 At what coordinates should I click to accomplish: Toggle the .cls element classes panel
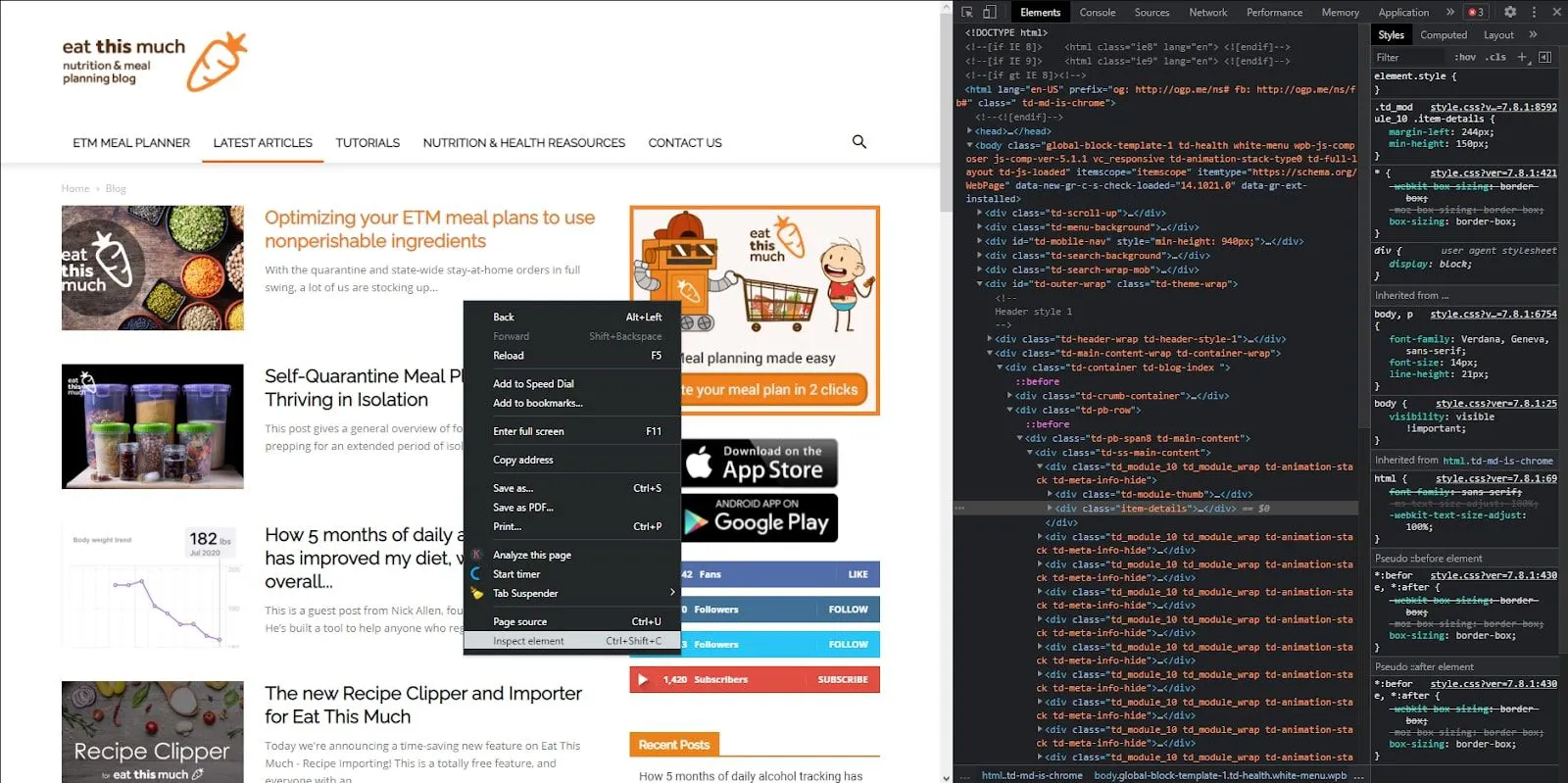point(1495,57)
